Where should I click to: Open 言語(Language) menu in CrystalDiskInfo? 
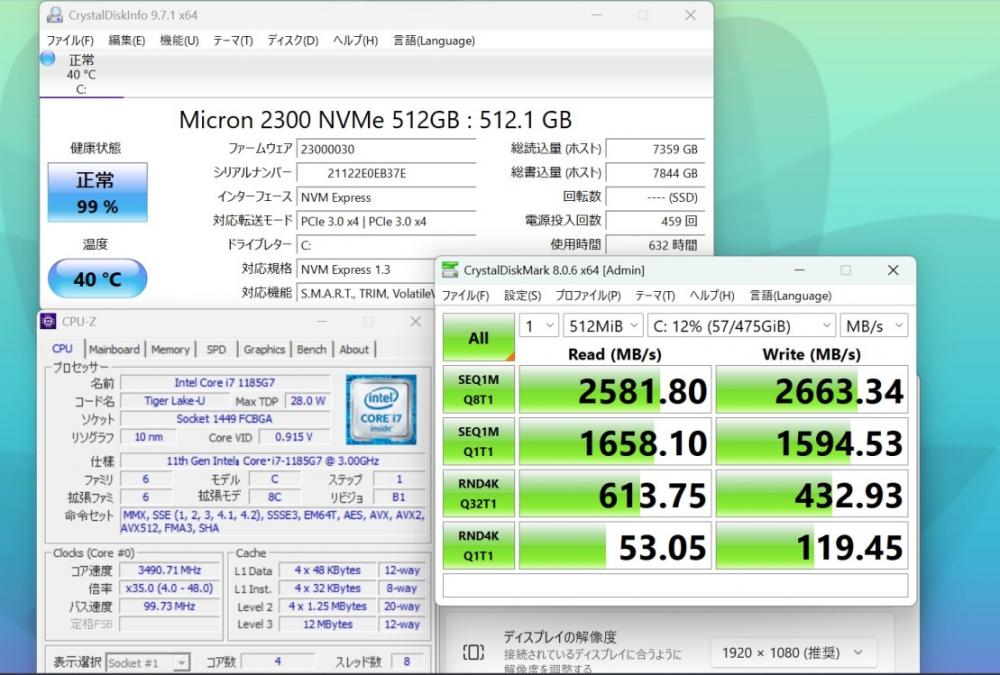click(x=434, y=41)
